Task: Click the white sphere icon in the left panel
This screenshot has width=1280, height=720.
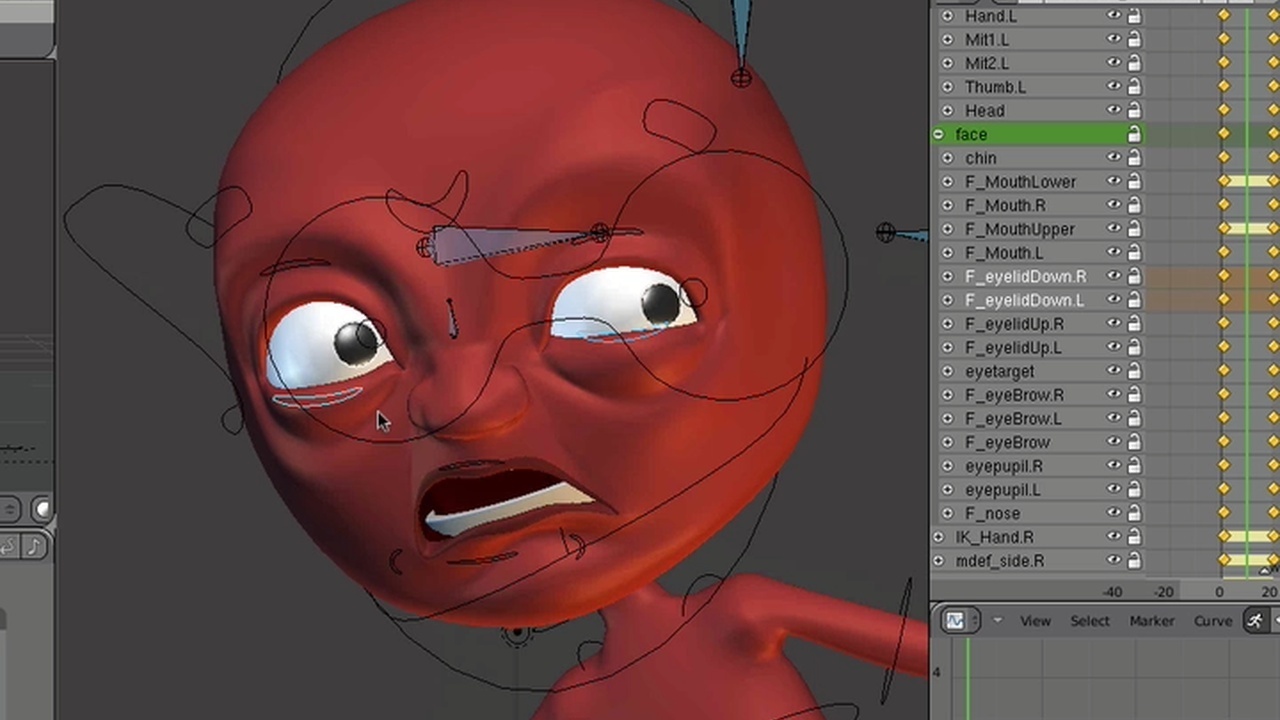Action: (42, 508)
